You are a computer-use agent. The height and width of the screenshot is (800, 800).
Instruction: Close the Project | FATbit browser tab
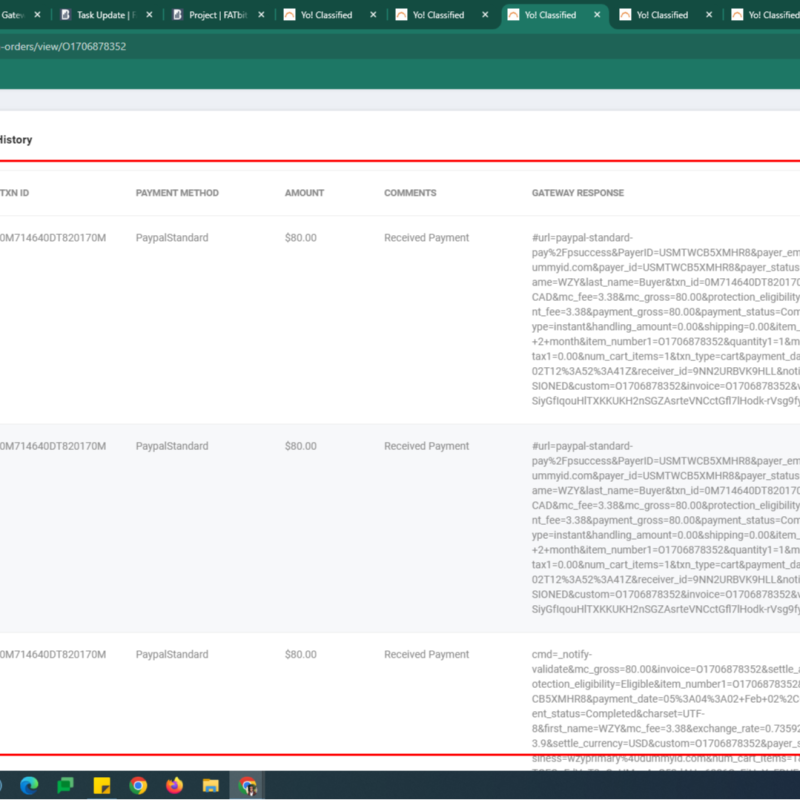pyautogui.click(x=260, y=15)
